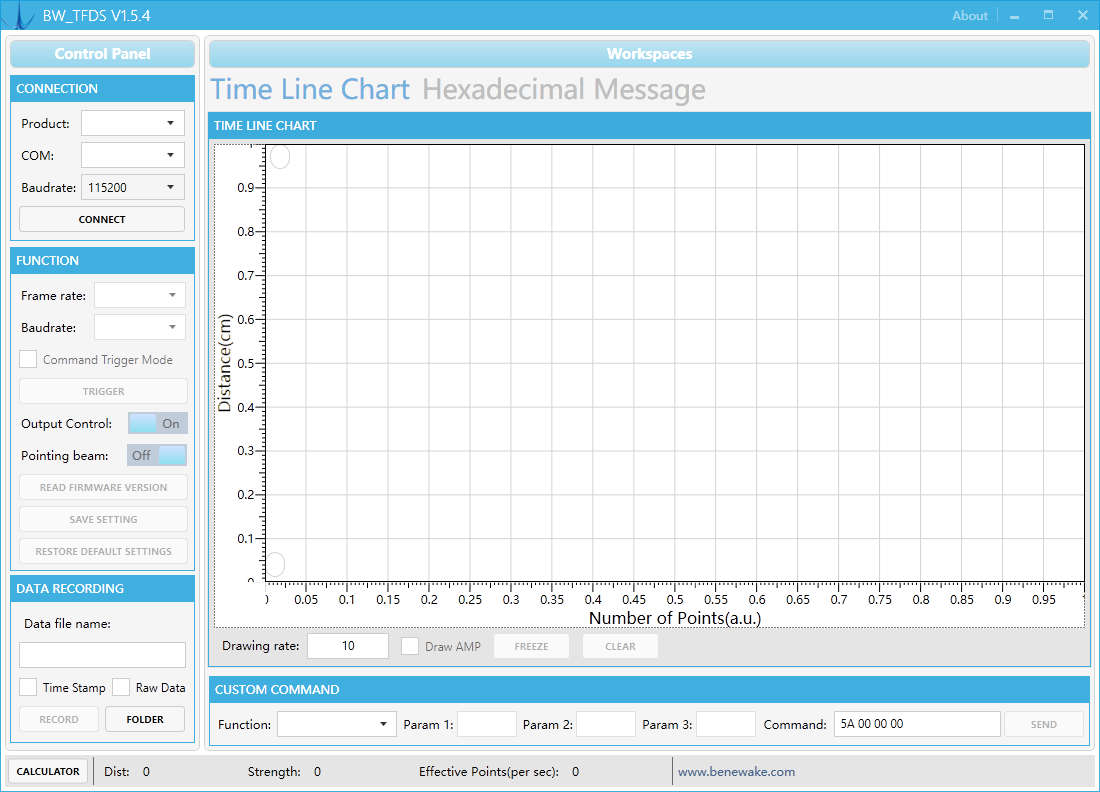The height and width of the screenshot is (792, 1100).
Task: Click the SAVE SETTING button
Action: 103,519
